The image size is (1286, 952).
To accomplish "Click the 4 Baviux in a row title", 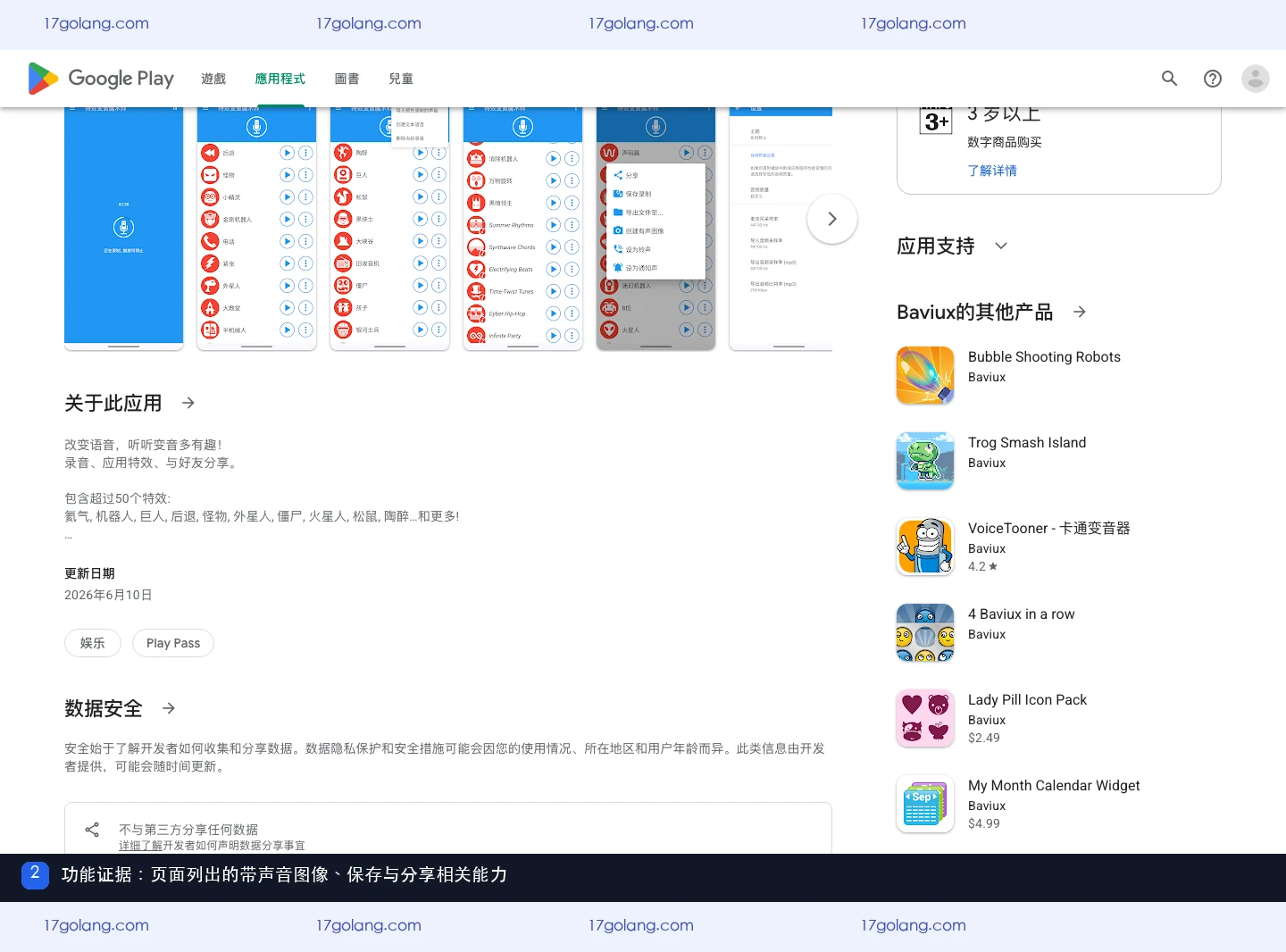I will click(x=1022, y=614).
